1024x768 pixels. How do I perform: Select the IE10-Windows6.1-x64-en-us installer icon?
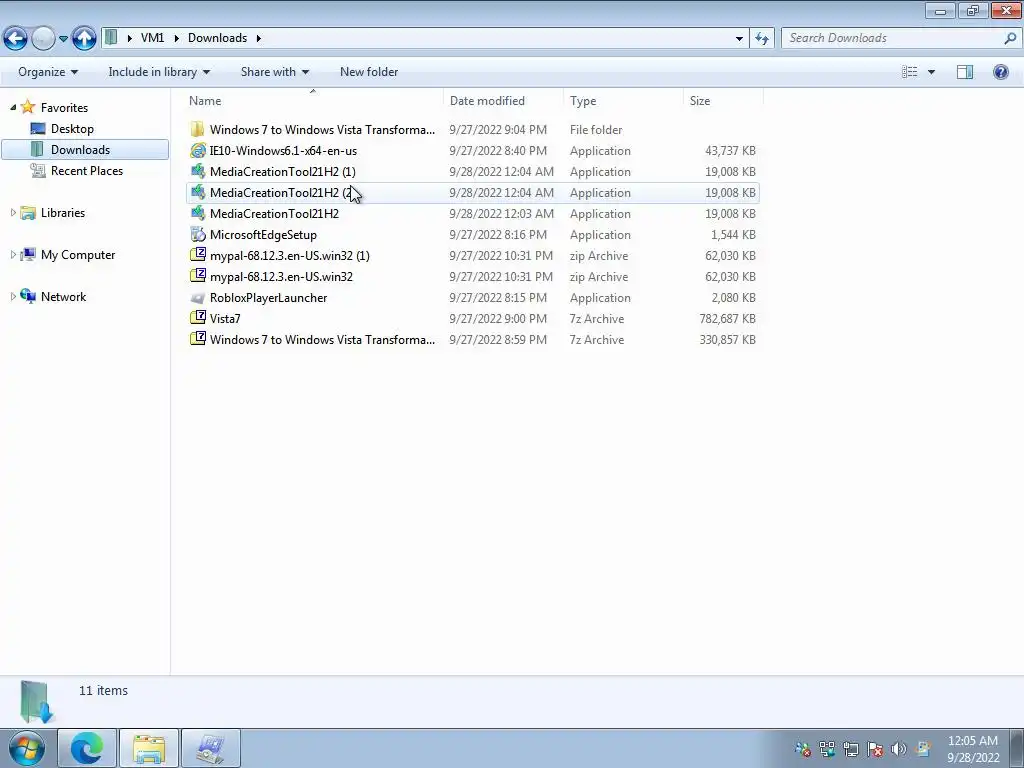197,150
